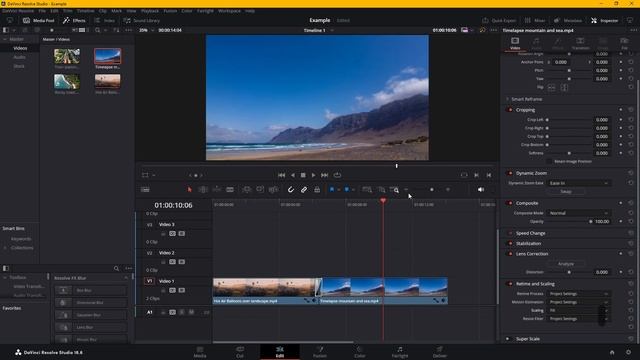Toggle the Stabilization enable switch
The image size is (640, 360).
(509, 244)
